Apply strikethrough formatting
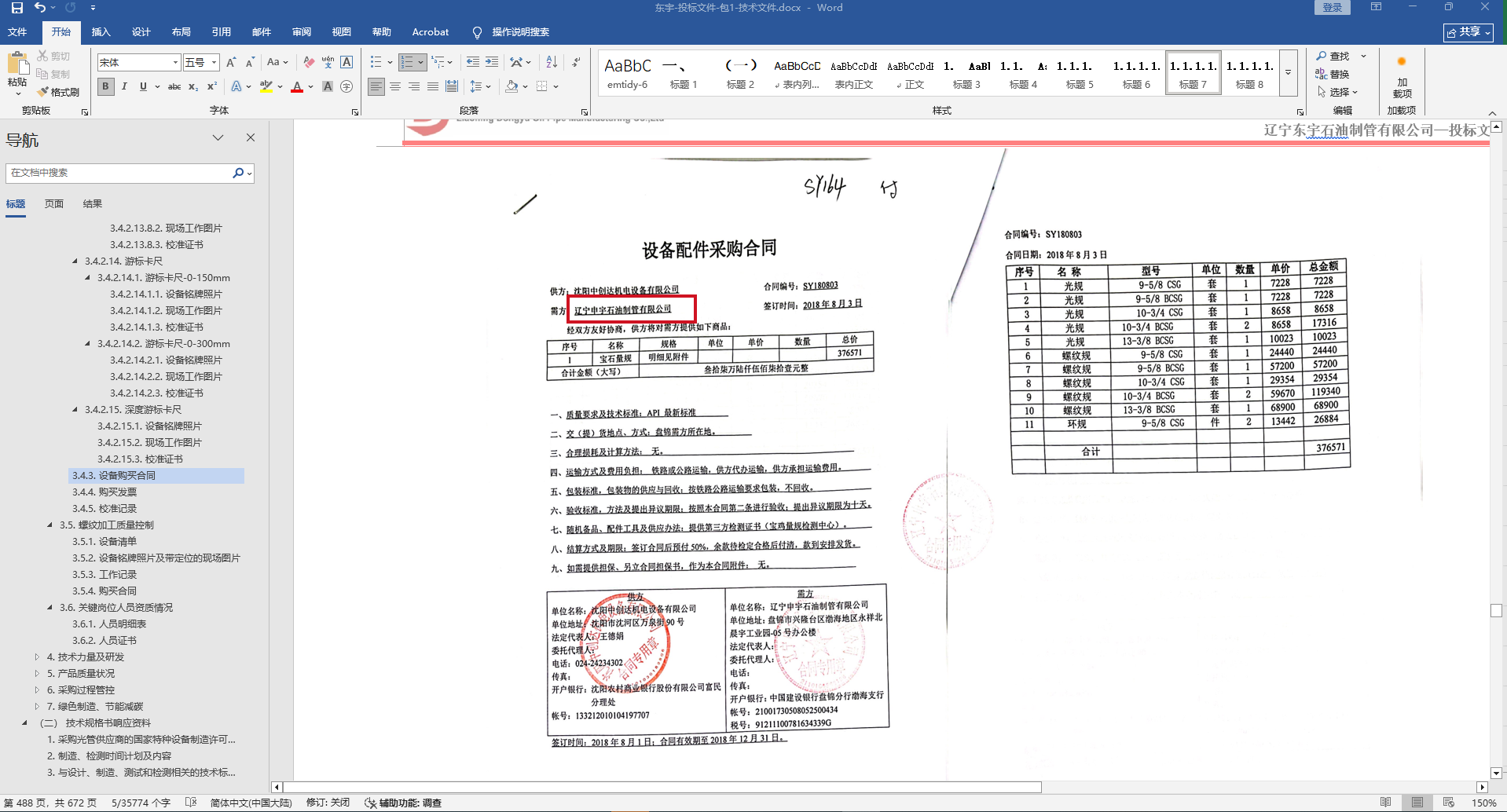Image resolution: width=1507 pixels, height=812 pixels. [174, 86]
